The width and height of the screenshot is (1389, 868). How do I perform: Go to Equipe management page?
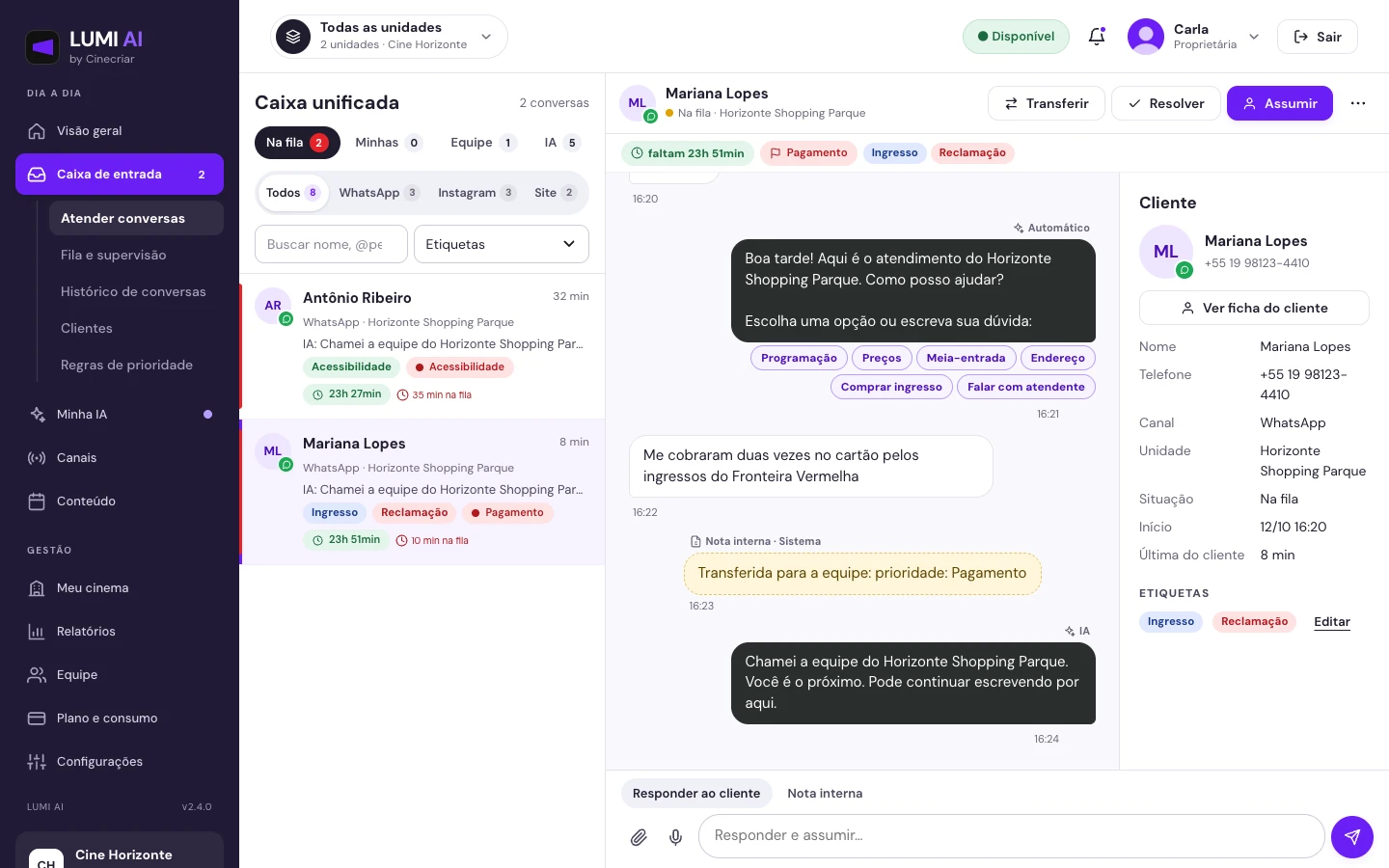click(x=120, y=675)
